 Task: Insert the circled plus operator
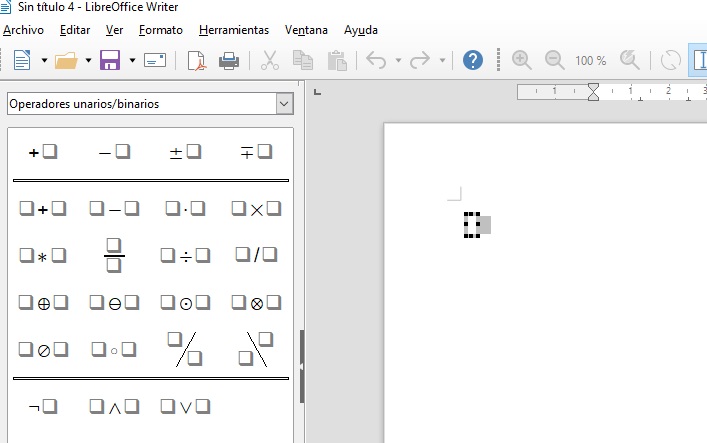43,302
